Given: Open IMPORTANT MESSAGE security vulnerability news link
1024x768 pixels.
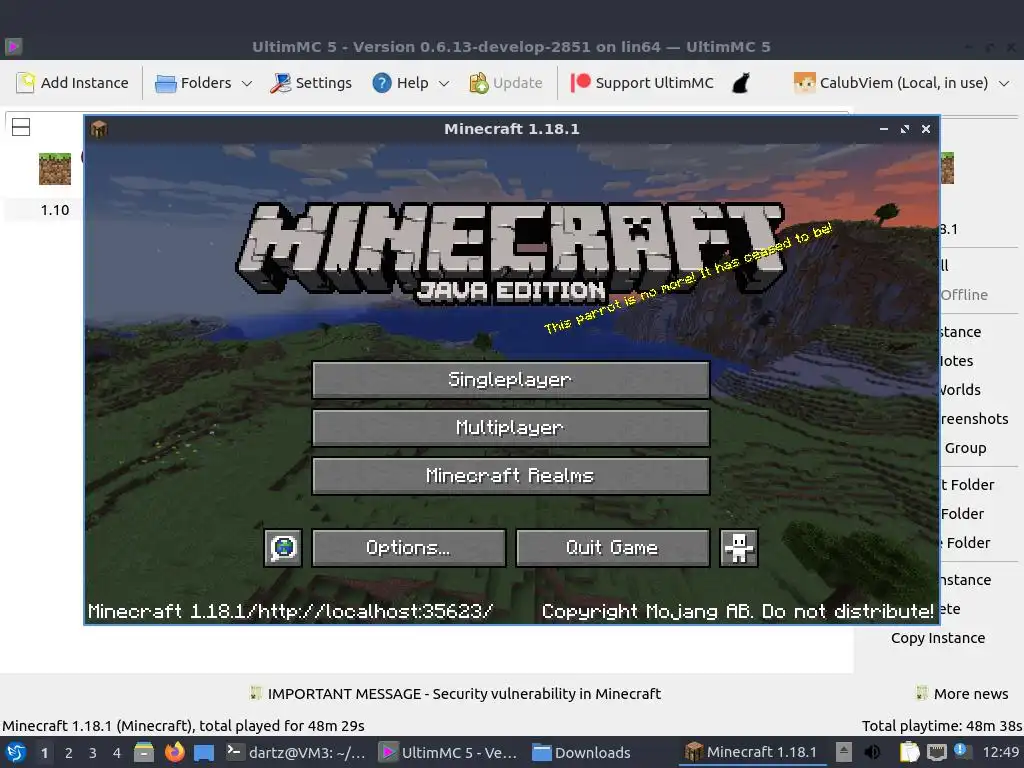Looking at the screenshot, I should 464,694.
